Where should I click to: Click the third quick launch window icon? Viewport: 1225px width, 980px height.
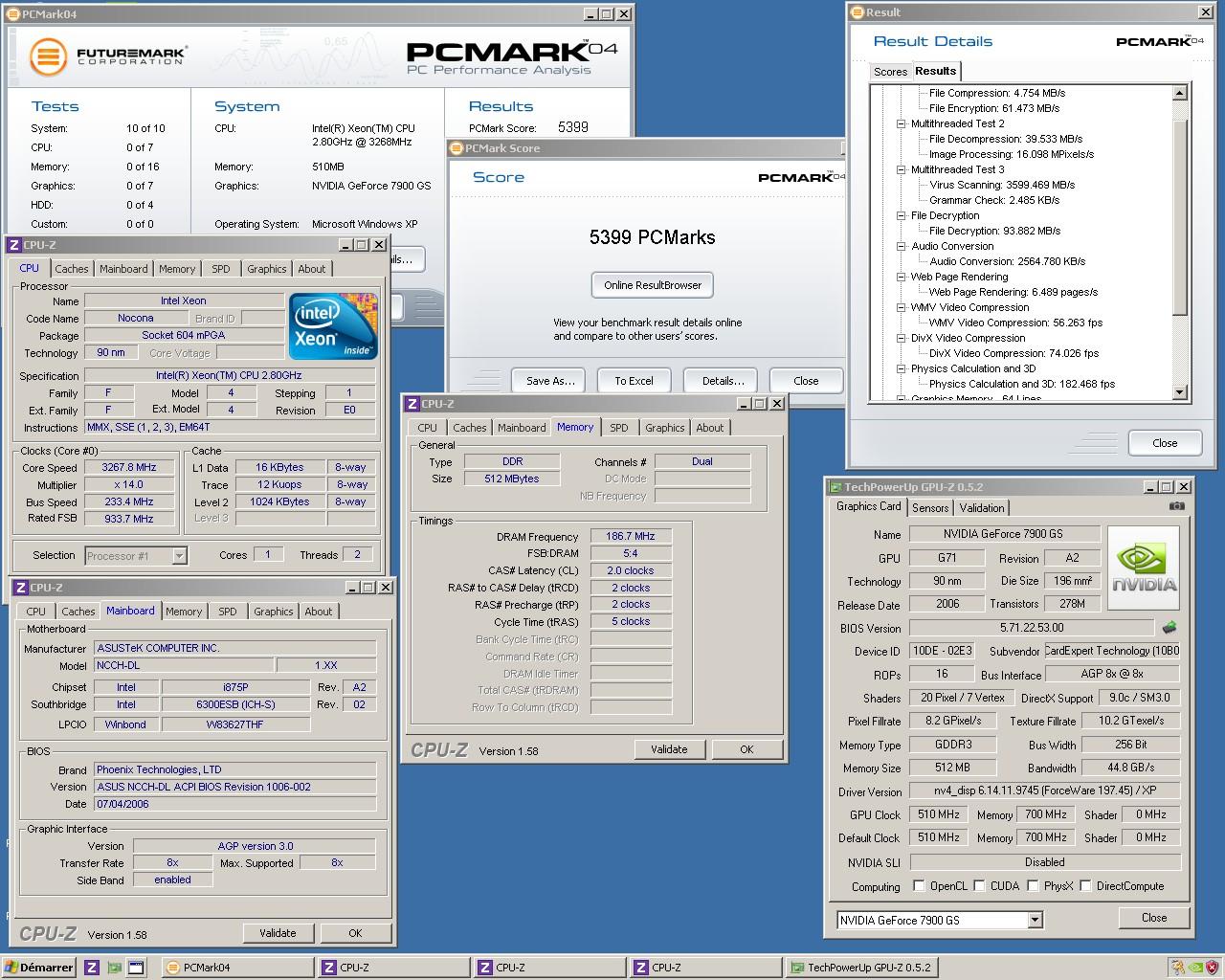[x=136, y=968]
